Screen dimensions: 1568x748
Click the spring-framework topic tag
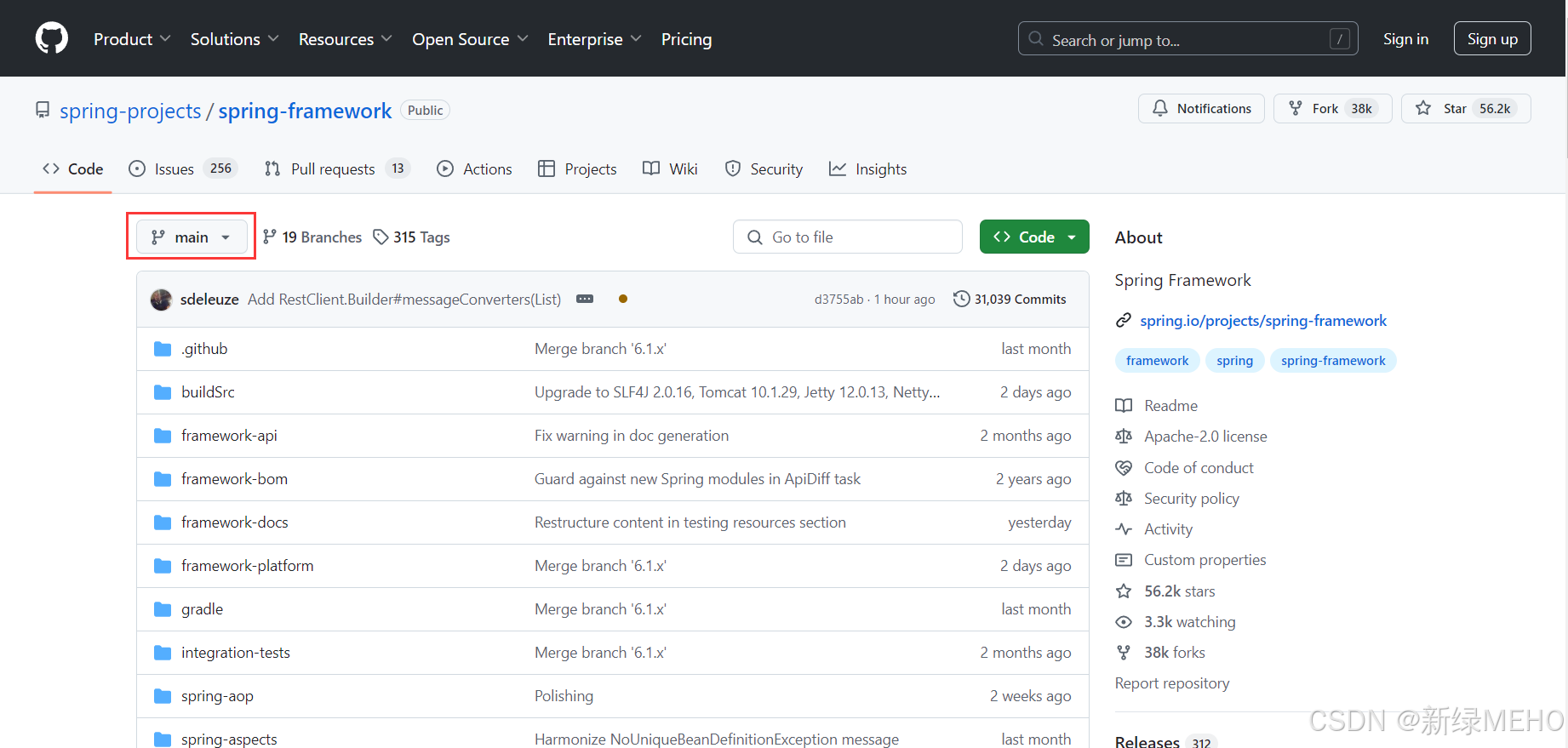pos(1333,361)
